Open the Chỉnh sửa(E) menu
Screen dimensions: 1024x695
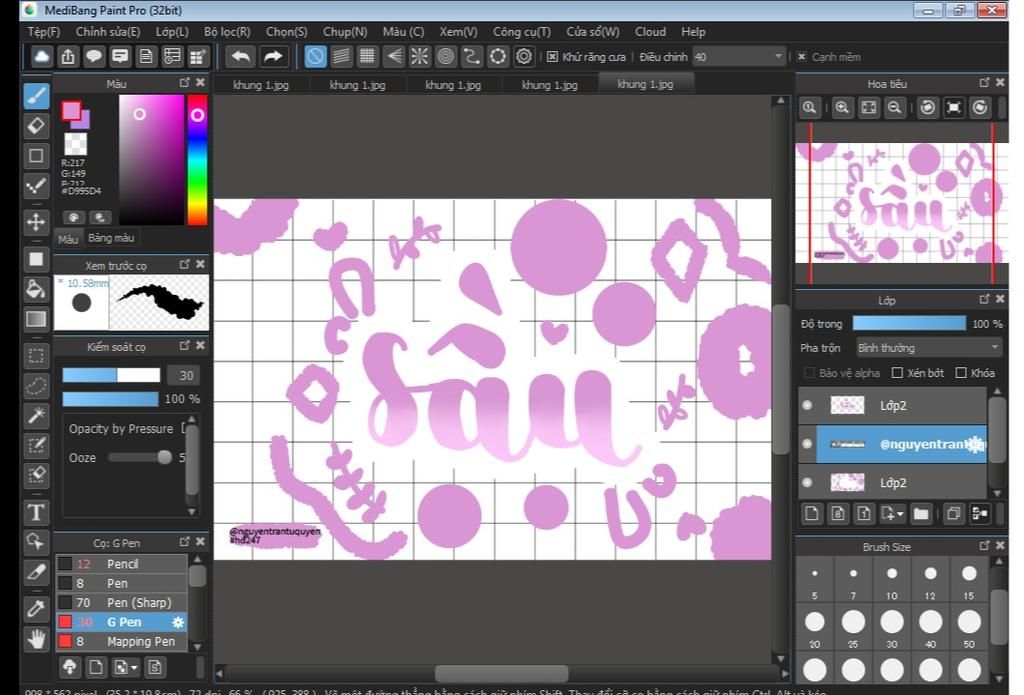[x=108, y=31]
